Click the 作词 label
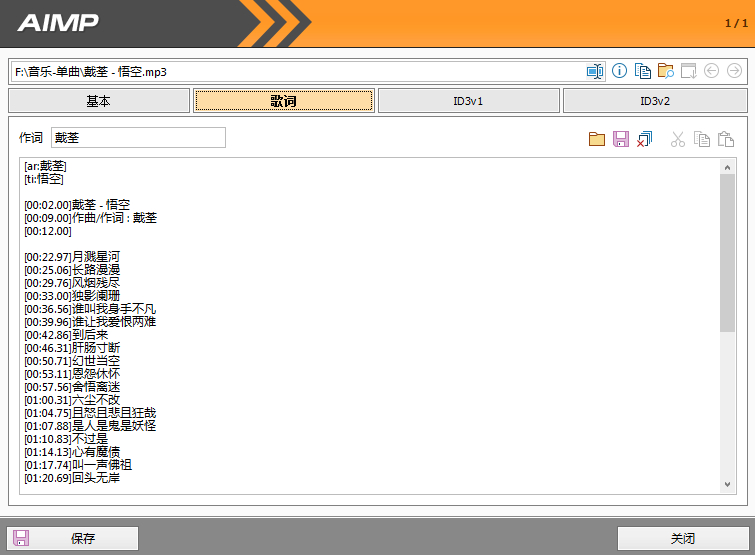This screenshot has height=555, width=755. tap(31, 138)
